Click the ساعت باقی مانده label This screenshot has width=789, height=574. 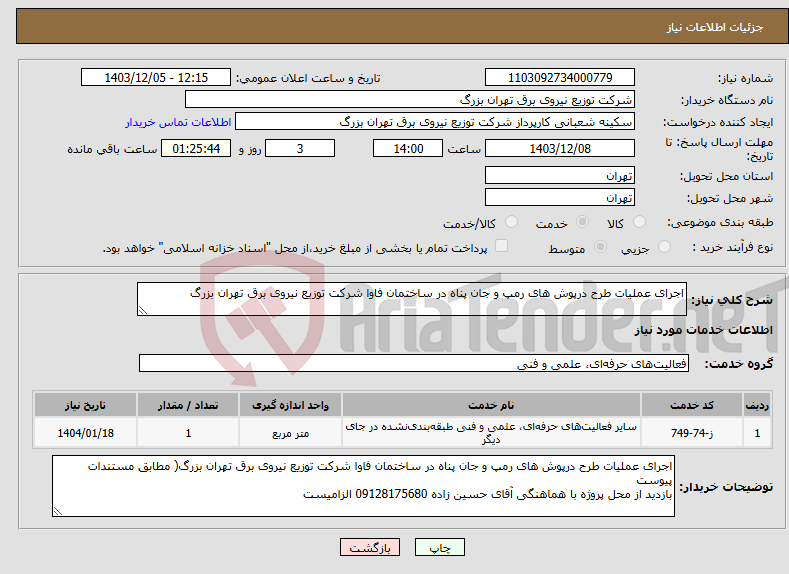pyautogui.click(x=112, y=149)
